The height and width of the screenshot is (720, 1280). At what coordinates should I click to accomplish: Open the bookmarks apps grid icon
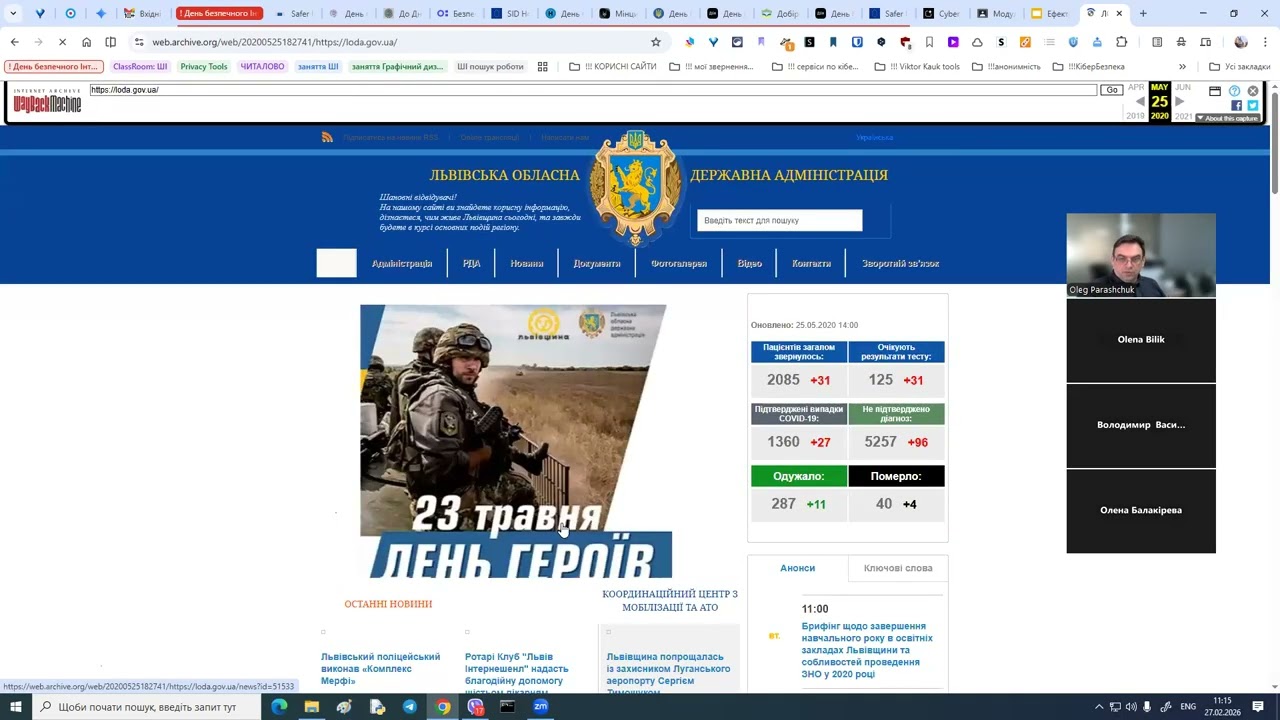point(543,67)
